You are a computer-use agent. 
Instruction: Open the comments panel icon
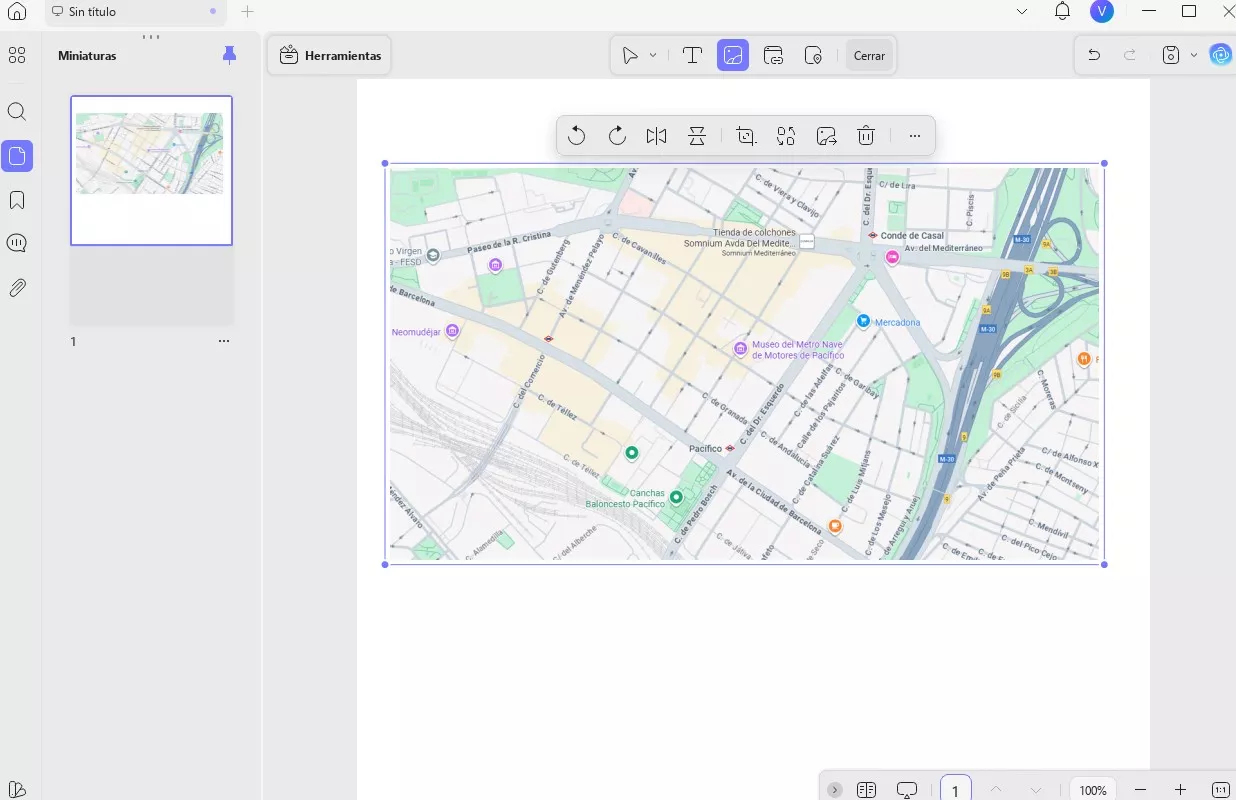coord(17,243)
